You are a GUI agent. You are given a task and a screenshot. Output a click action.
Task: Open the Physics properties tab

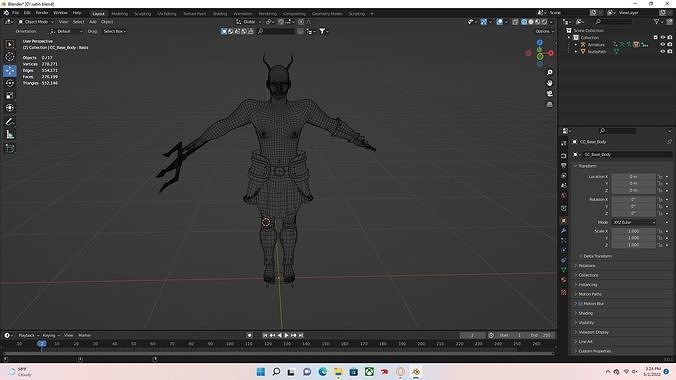click(x=563, y=250)
